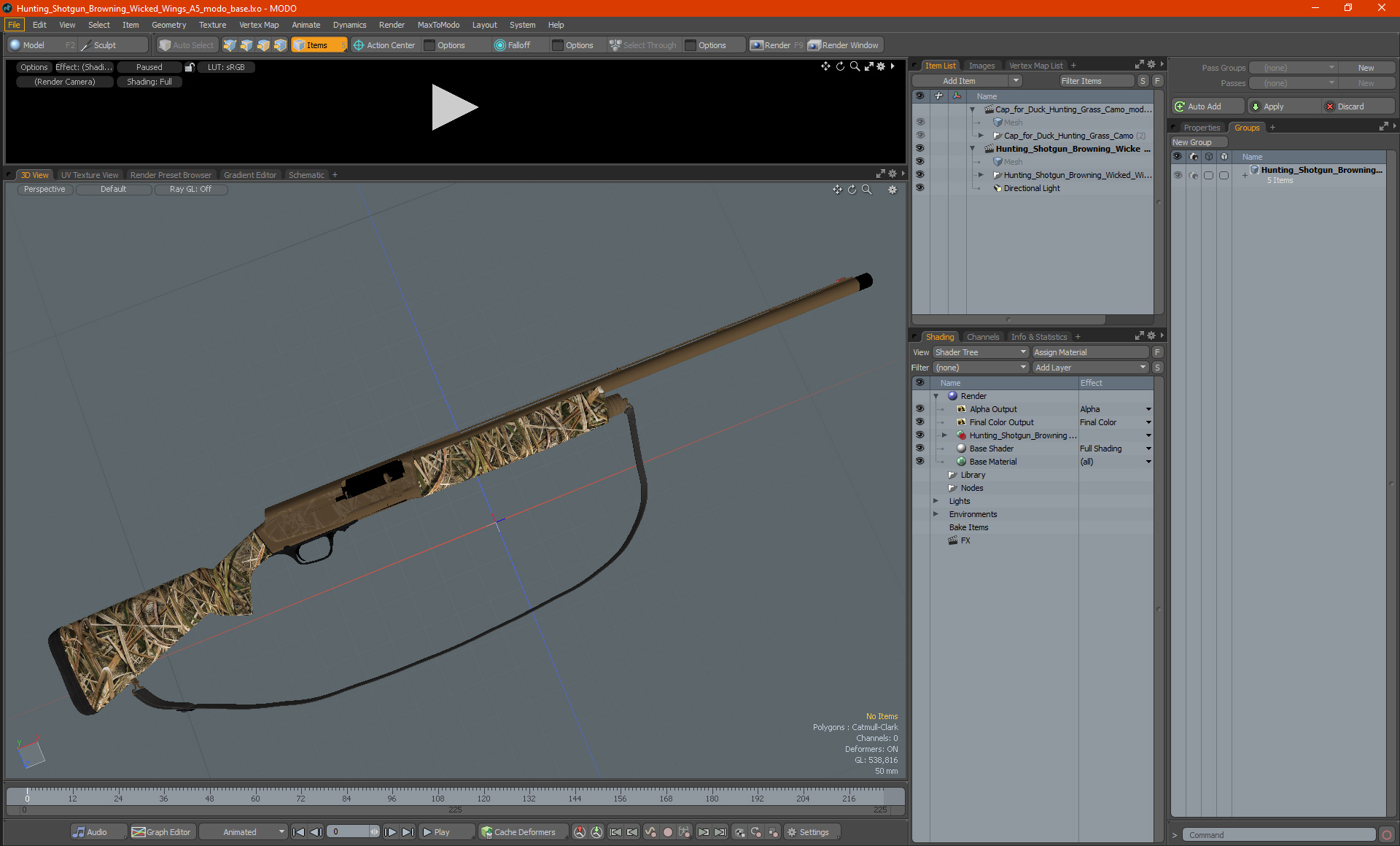
Task: Click the lock icon in render preview
Action: (x=190, y=67)
